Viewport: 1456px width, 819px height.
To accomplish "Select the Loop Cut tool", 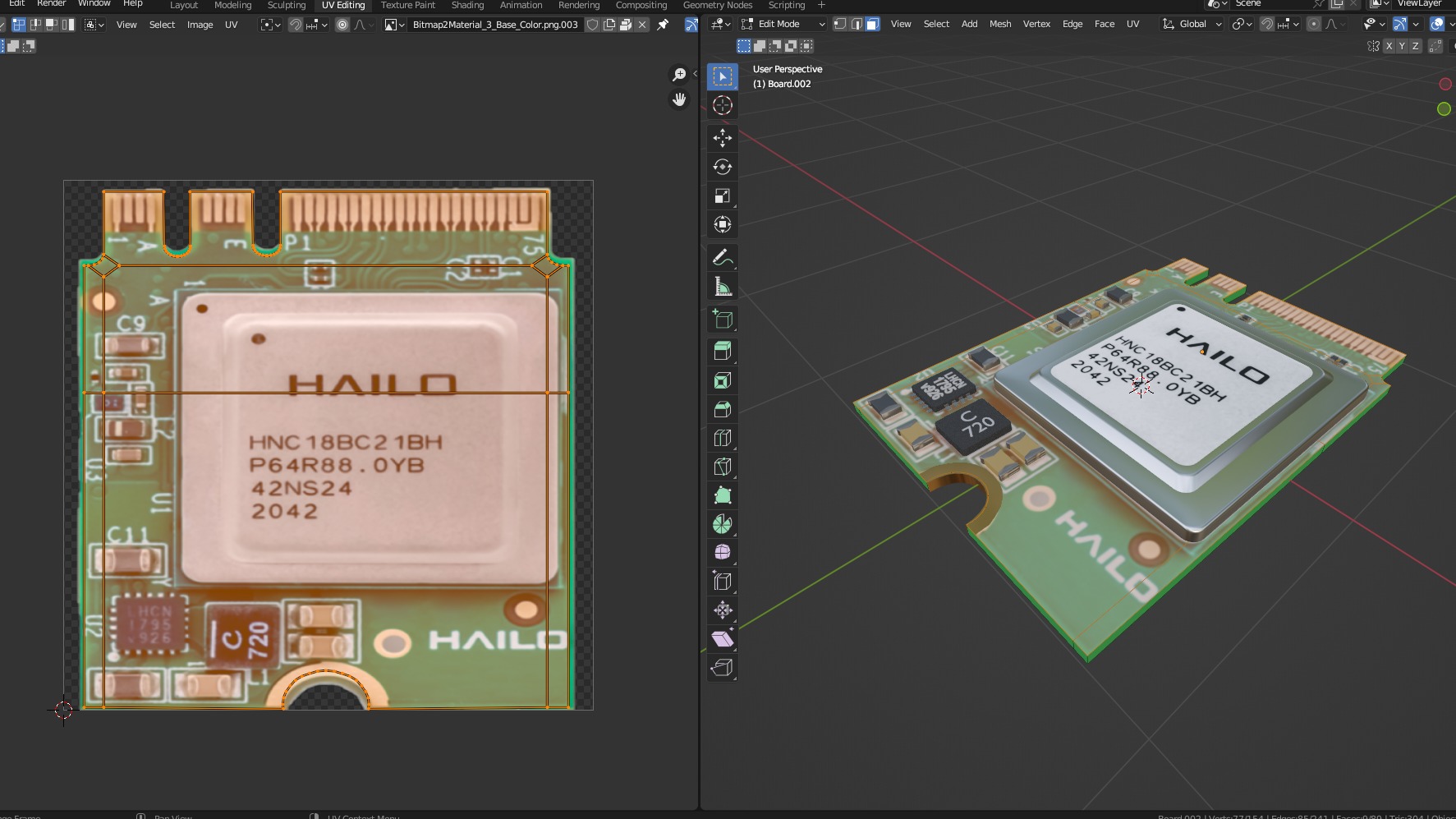I will (723, 438).
